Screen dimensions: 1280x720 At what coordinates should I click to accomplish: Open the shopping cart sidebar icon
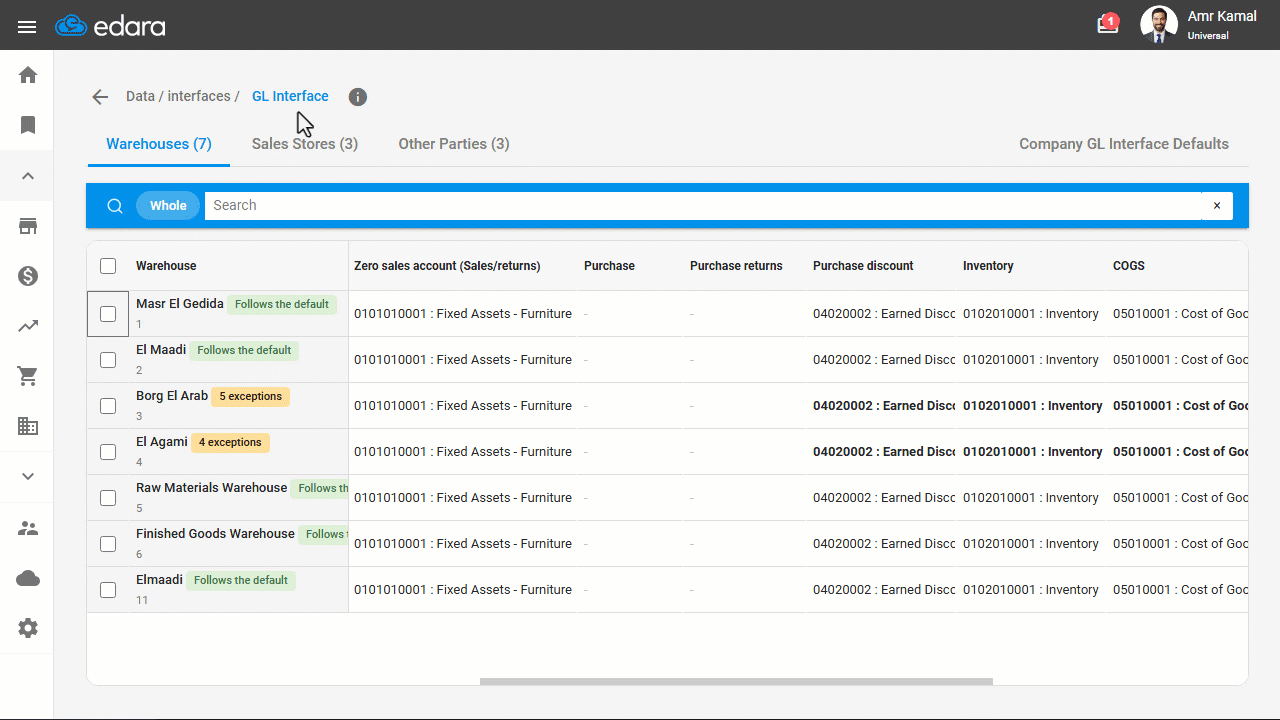tap(28, 376)
